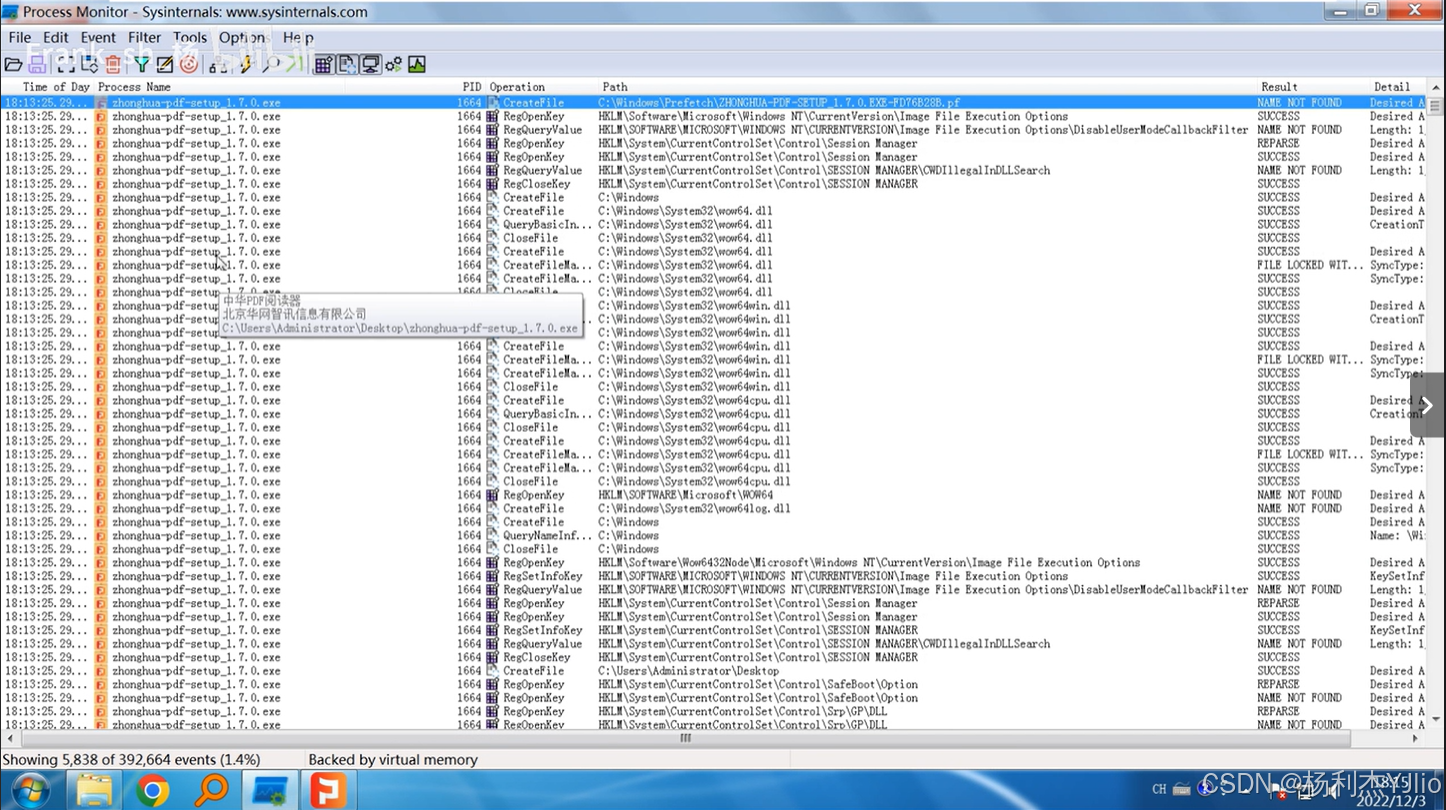Click the Detail column header
This screenshot has height=810, width=1446.
(1391, 87)
